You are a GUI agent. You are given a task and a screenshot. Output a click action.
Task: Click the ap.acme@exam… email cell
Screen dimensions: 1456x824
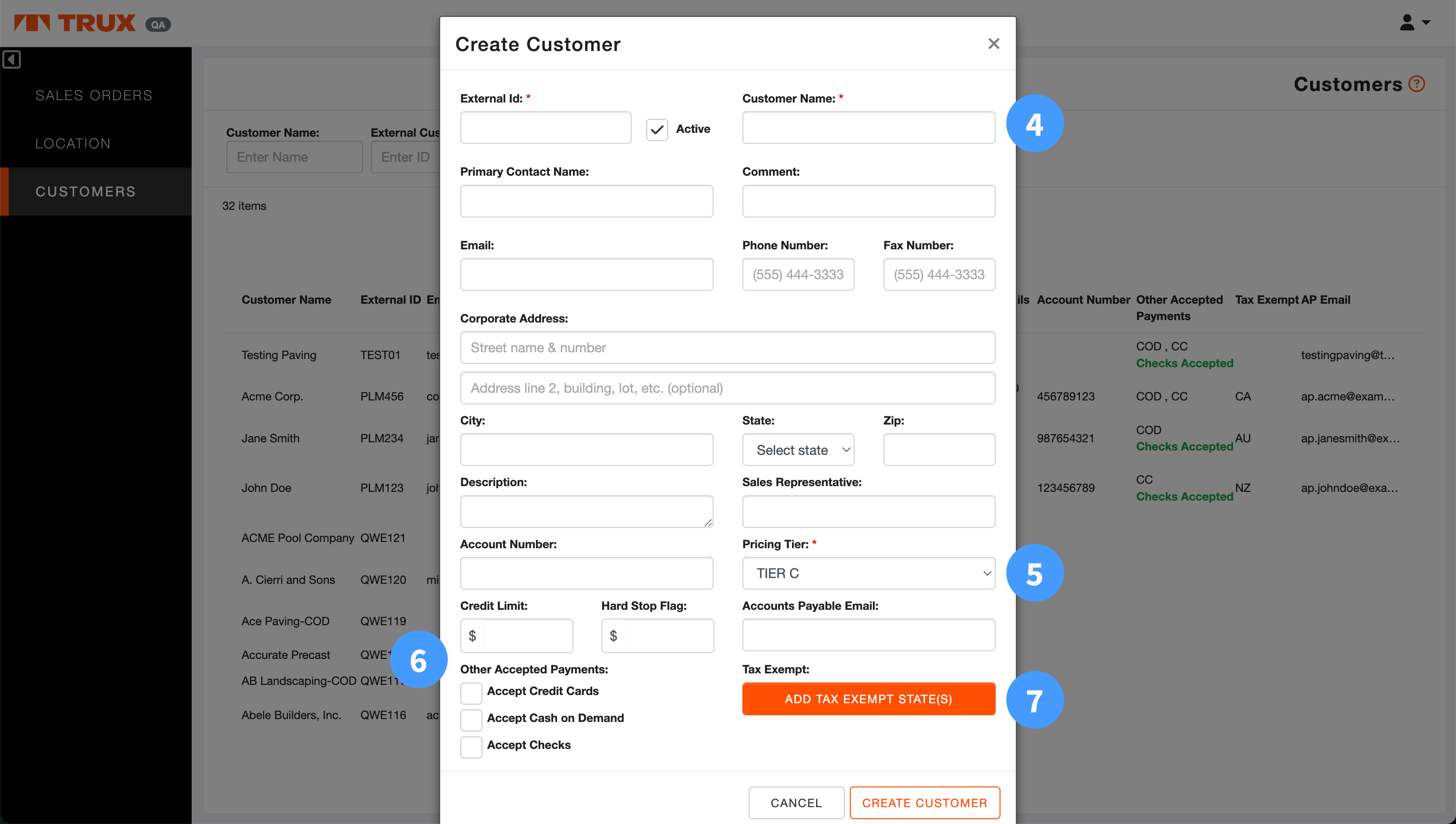(x=1347, y=397)
